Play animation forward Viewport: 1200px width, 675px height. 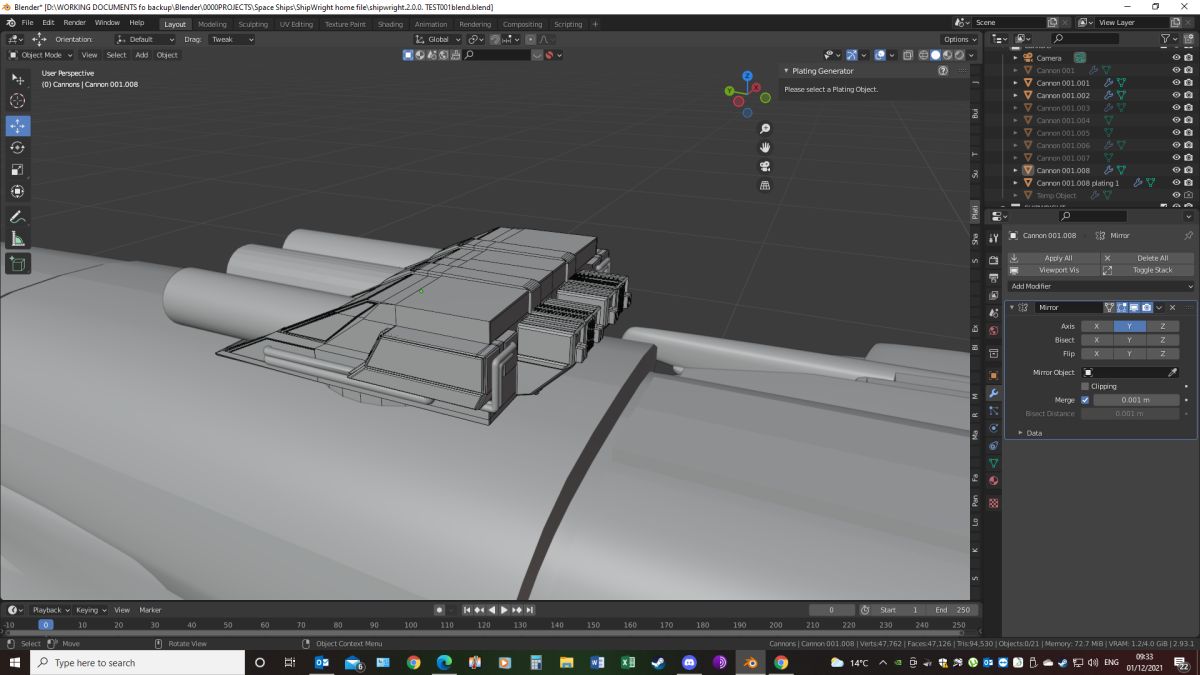click(504, 609)
